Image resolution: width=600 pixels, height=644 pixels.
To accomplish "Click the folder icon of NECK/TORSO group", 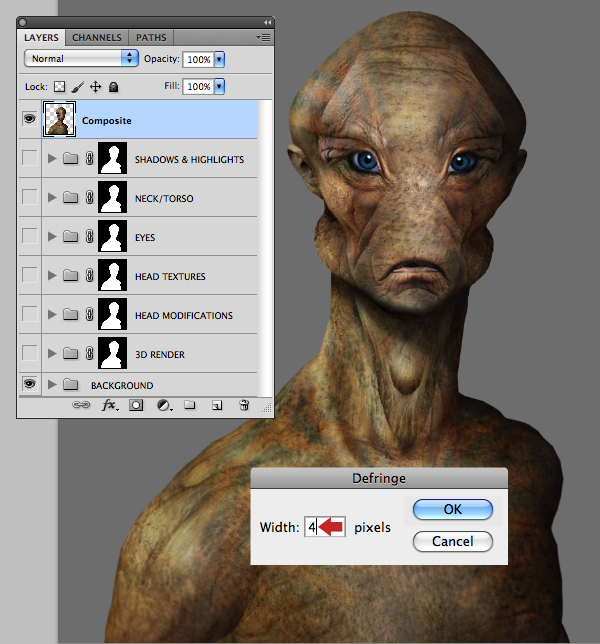I will (71, 197).
